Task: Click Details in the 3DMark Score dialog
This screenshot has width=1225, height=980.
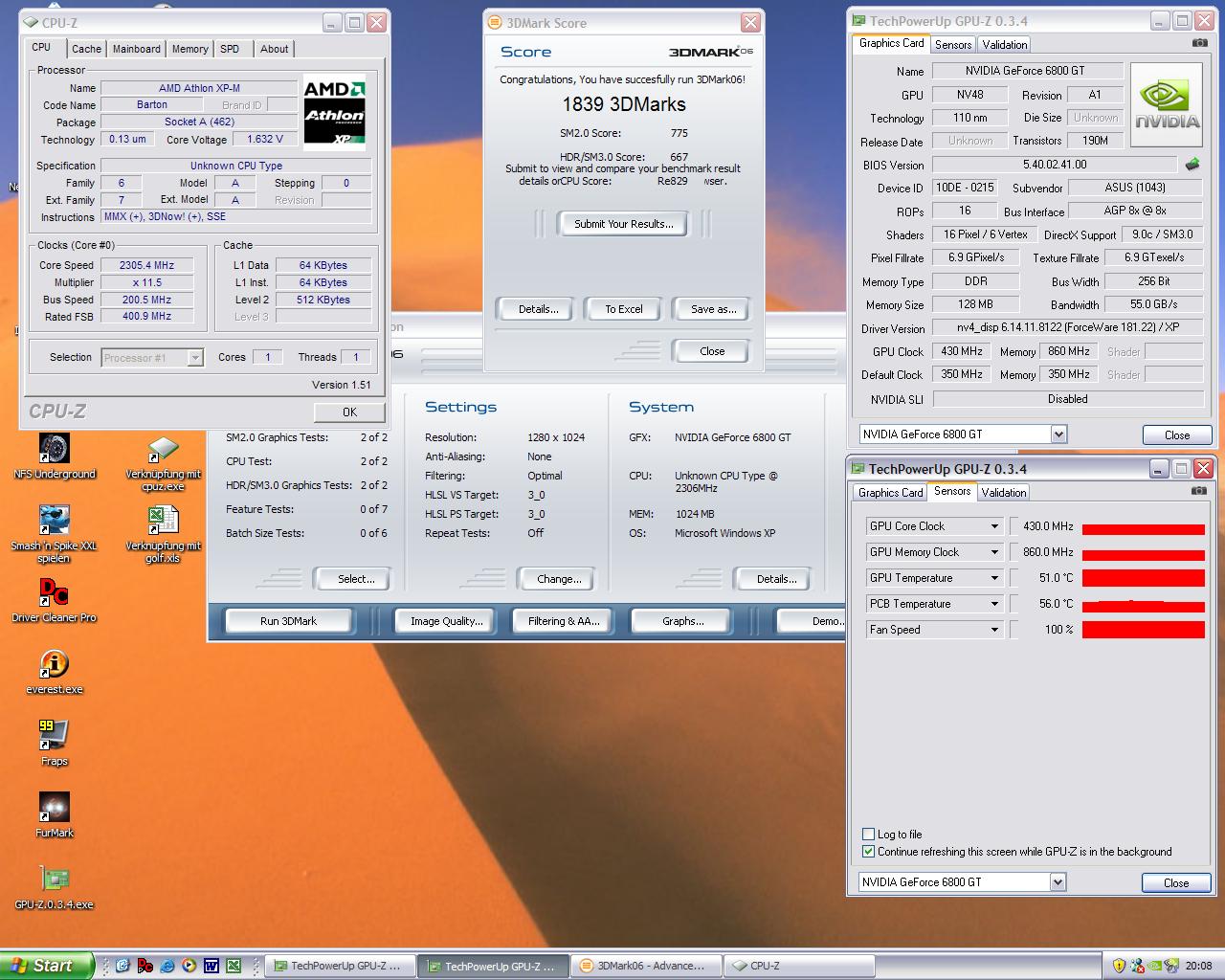Action: (539, 309)
